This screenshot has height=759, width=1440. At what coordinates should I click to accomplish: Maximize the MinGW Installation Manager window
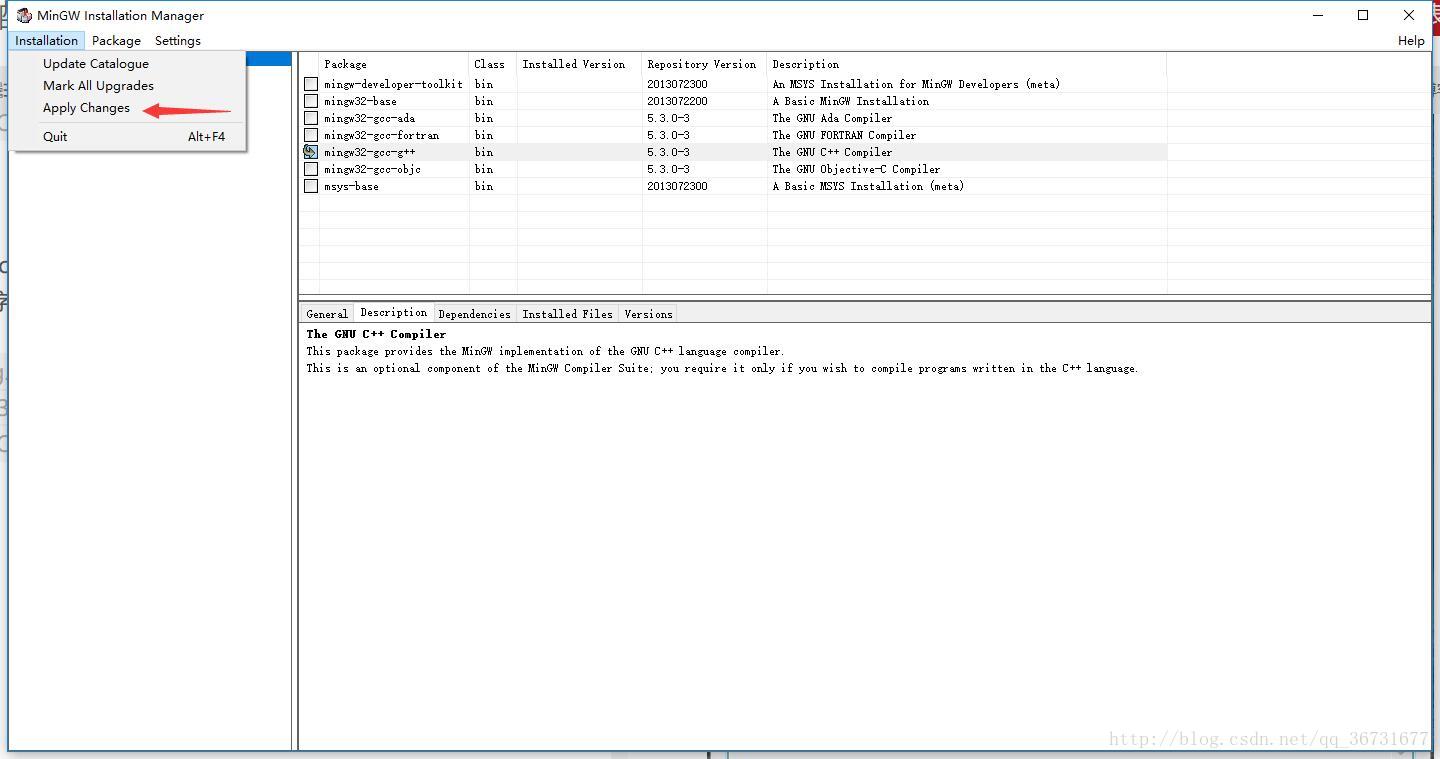[x=1363, y=15]
